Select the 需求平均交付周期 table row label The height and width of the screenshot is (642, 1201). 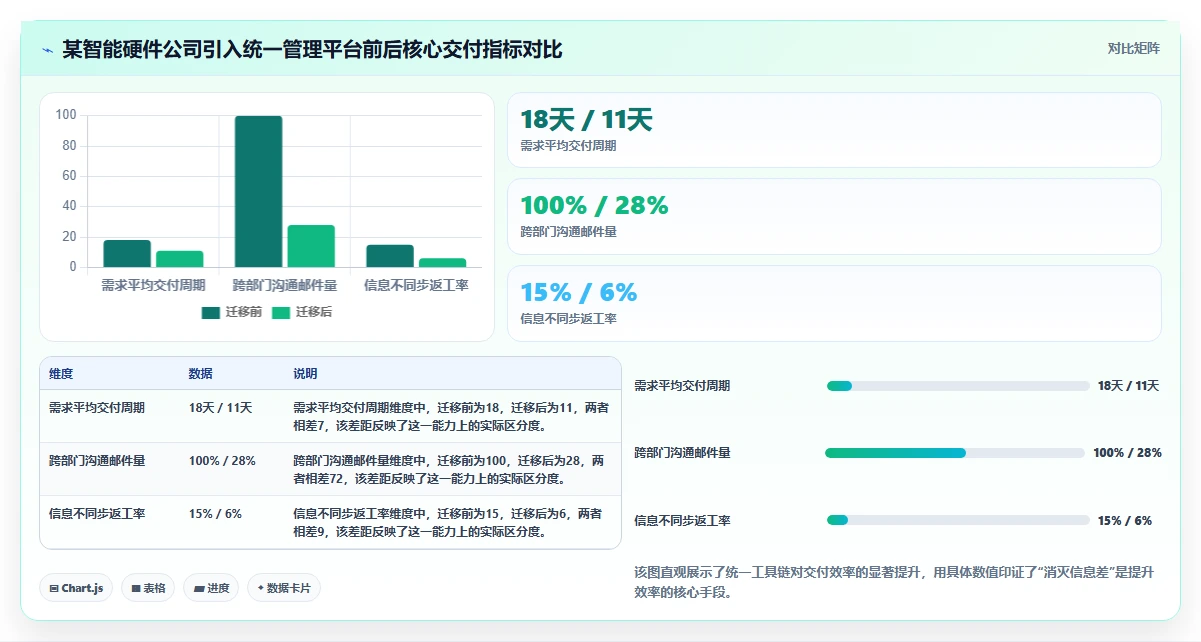pos(97,408)
